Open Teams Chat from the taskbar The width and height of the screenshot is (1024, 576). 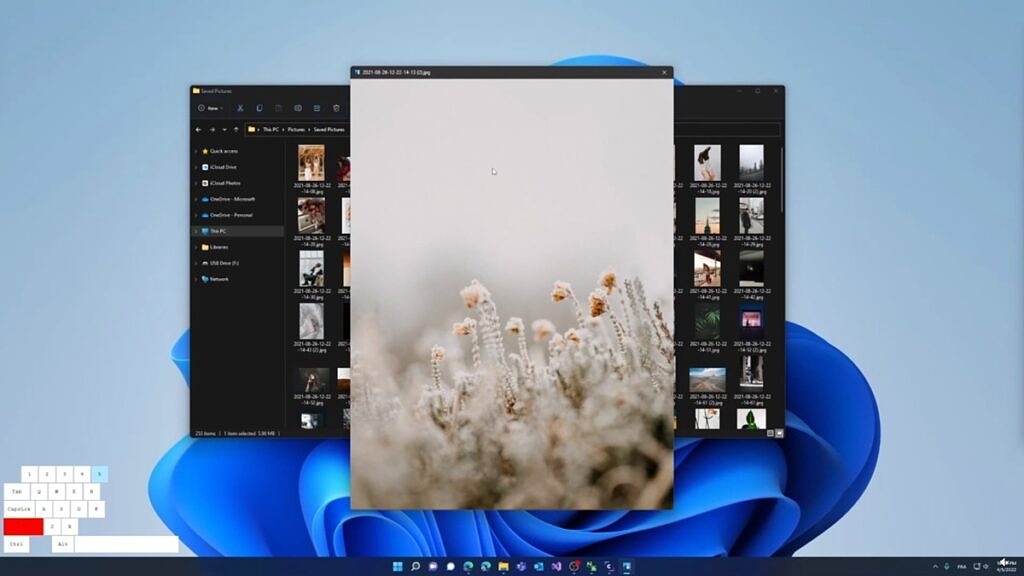point(449,565)
